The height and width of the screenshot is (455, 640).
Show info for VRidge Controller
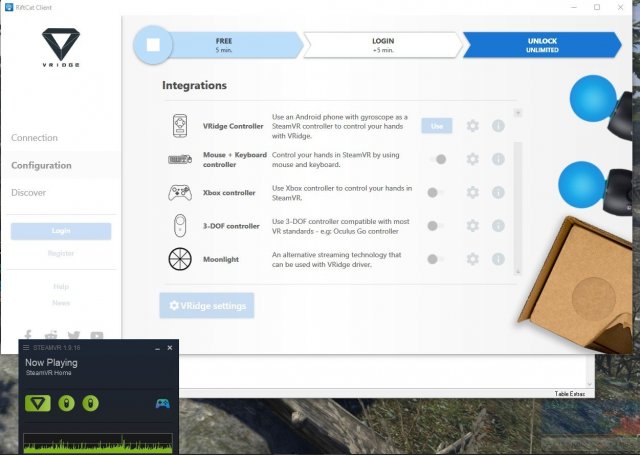pyautogui.click(x=498, y=126)
